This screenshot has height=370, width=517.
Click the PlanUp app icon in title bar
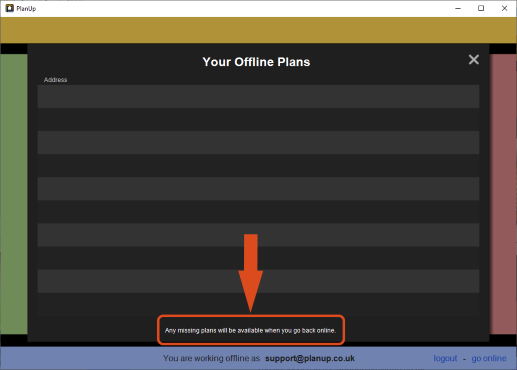coord(10,8)
